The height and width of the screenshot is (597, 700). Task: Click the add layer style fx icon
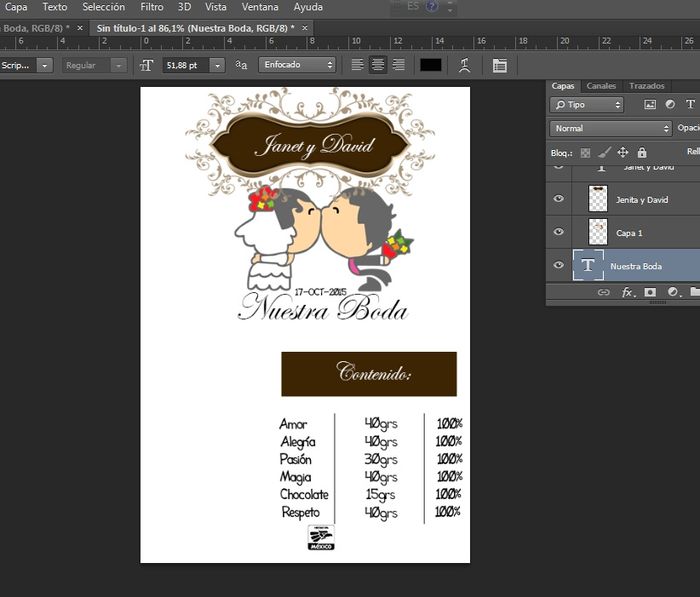click(628, 292)
